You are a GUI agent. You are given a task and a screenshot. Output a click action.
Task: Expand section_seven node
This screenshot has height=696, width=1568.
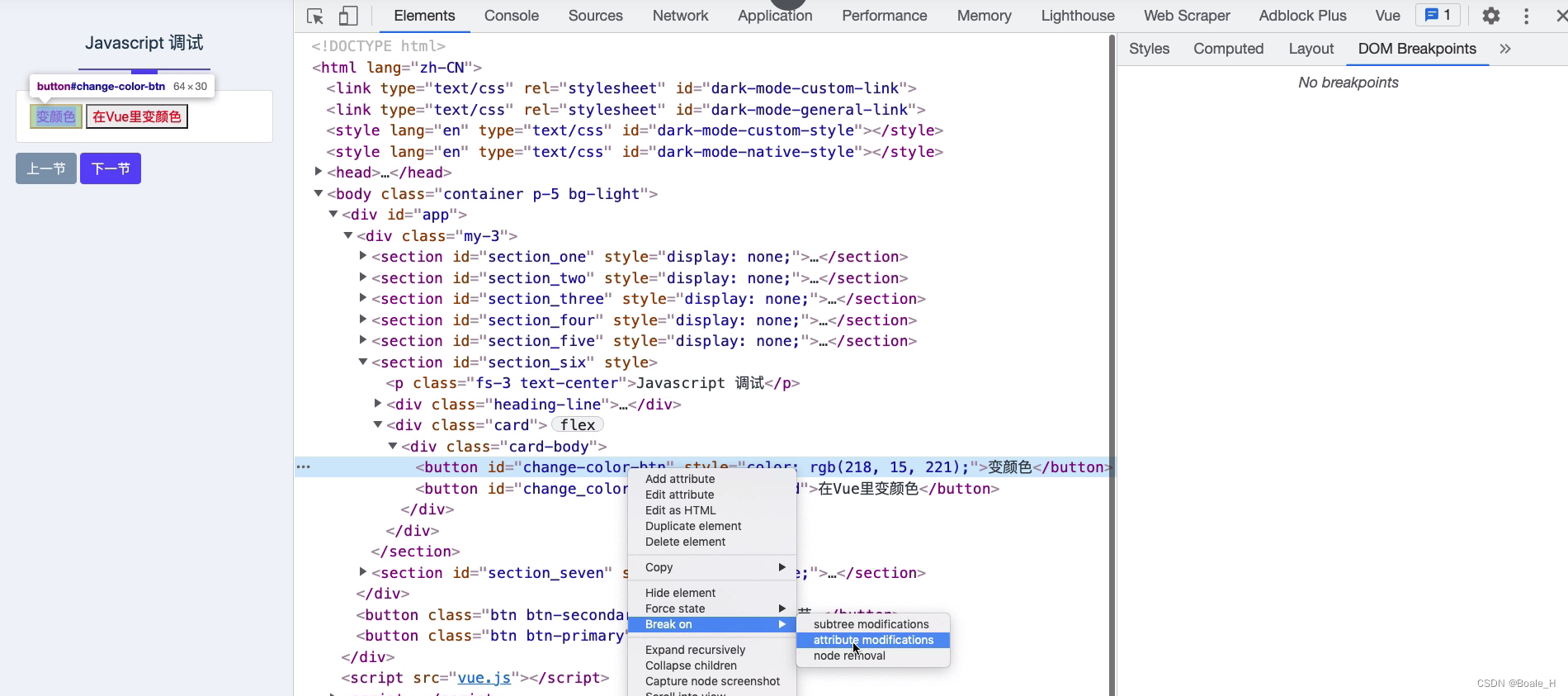click(363, 572)
